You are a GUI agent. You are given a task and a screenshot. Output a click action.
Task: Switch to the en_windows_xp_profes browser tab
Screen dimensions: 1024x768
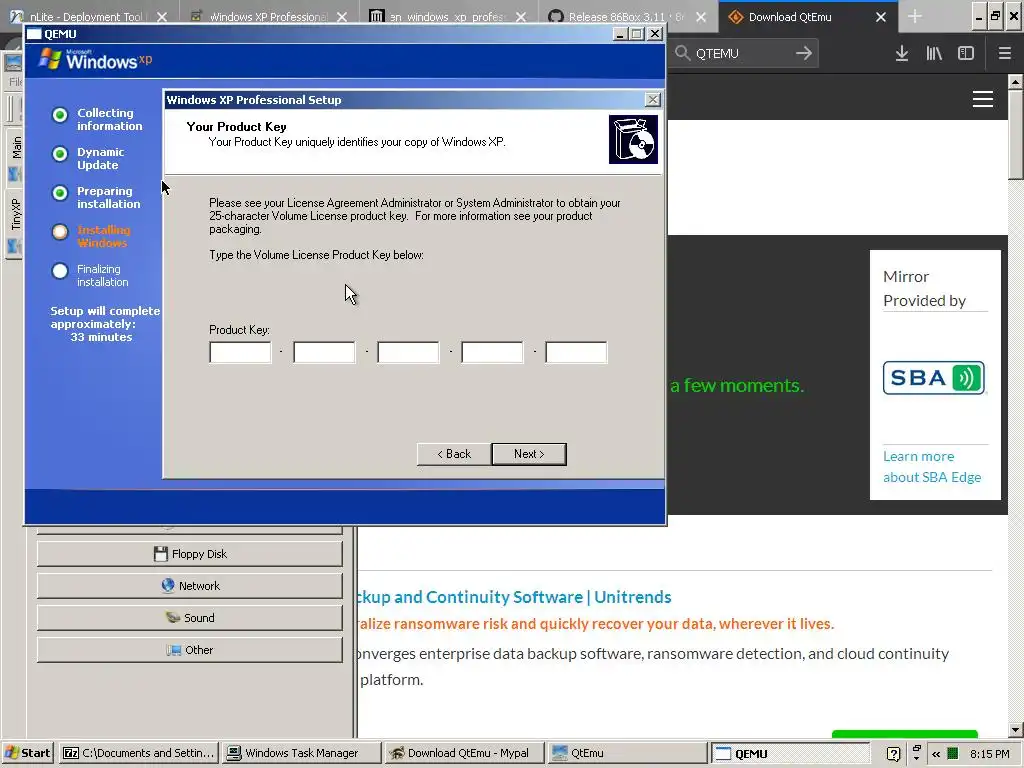(x=448, y=16)
